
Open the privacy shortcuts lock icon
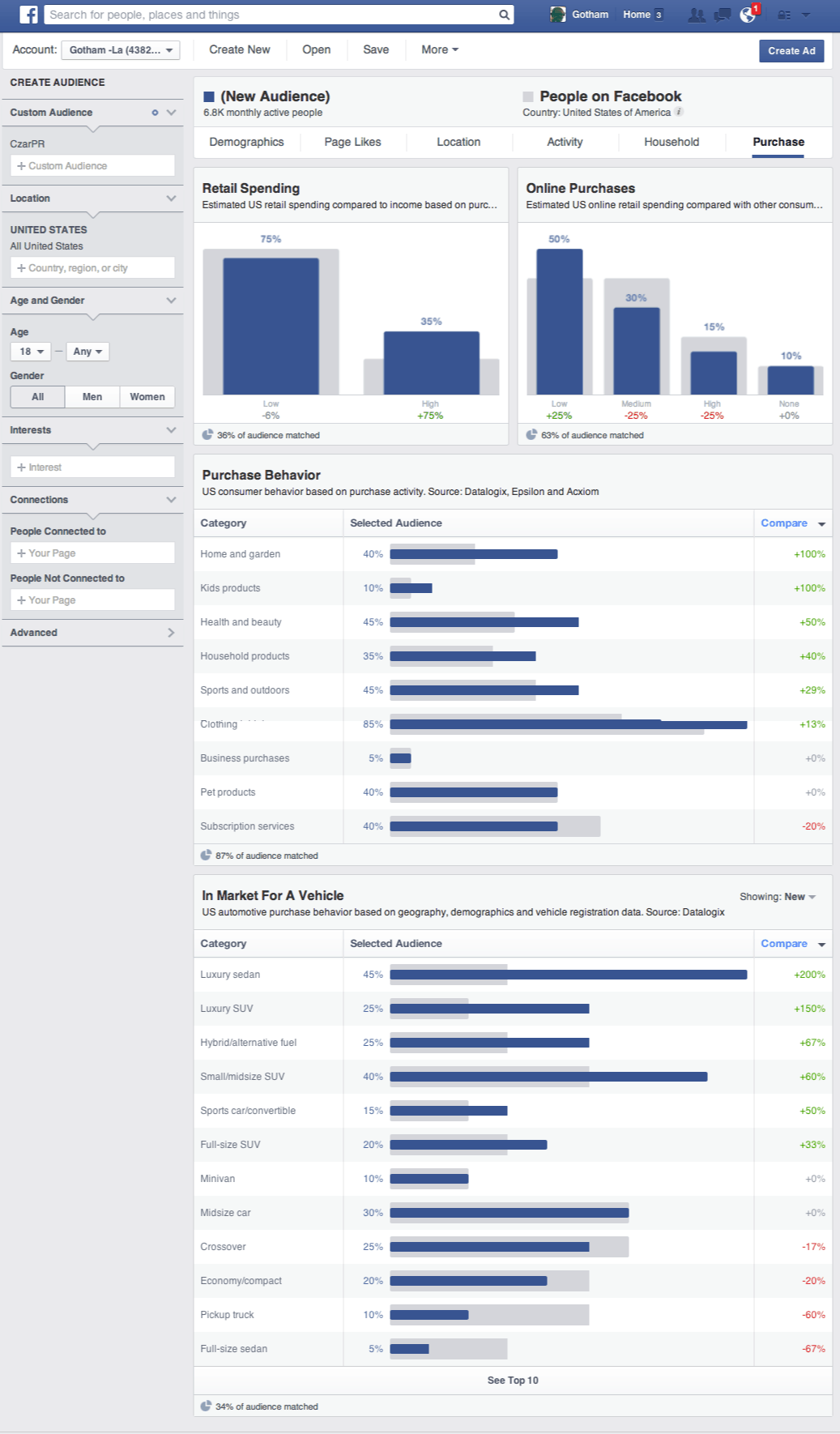783,15
